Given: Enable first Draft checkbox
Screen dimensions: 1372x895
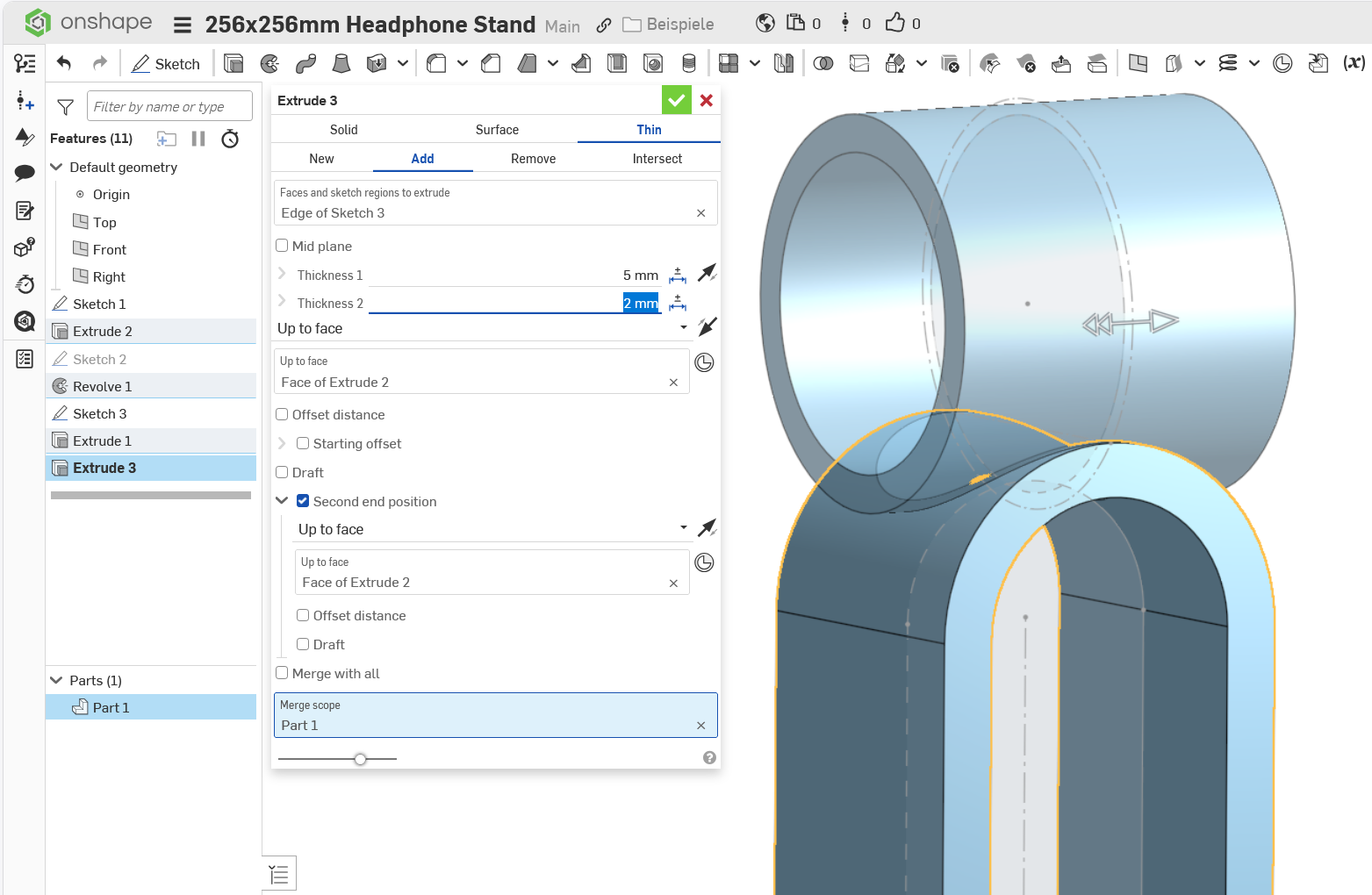Looking at the screenshot, I should (282, 472).
